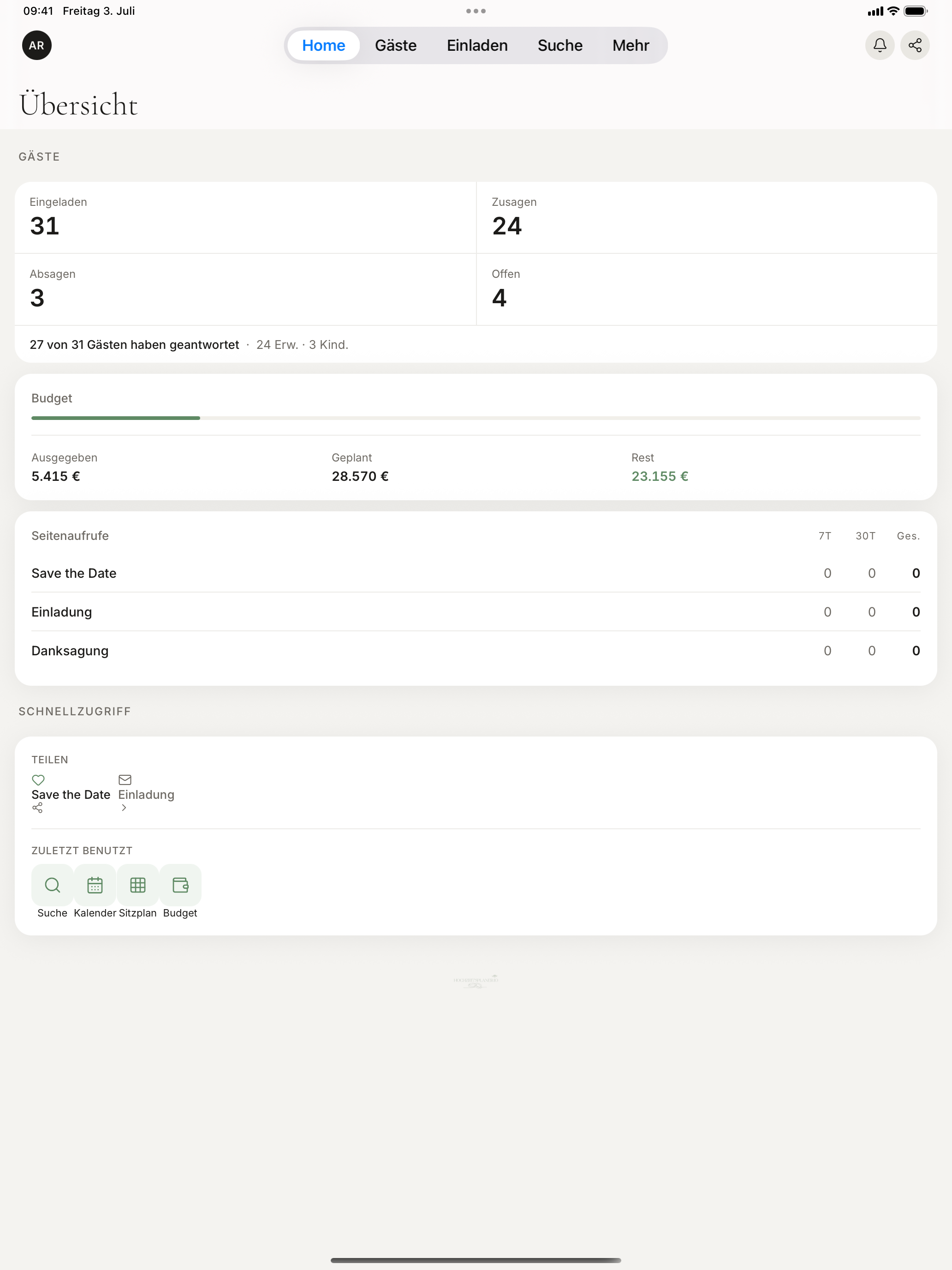Open the Mehr tab
This screenshot has height=1270, width=952.
coord(630,45)
